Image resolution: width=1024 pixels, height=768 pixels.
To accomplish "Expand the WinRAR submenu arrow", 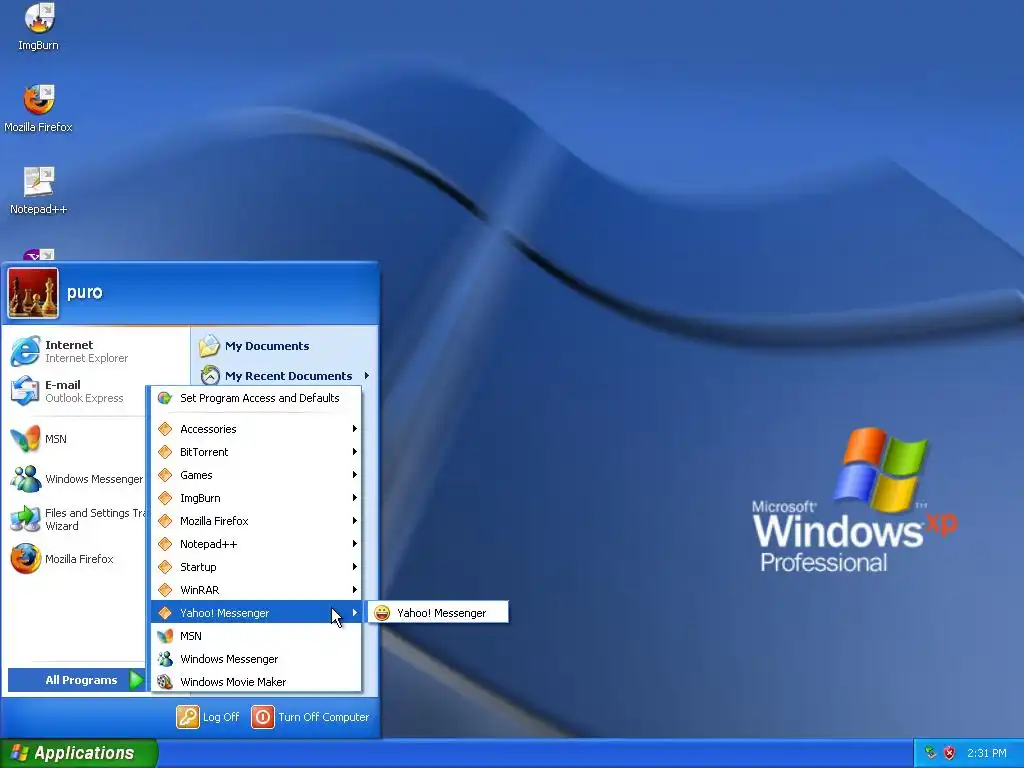I will pos(355,590).
